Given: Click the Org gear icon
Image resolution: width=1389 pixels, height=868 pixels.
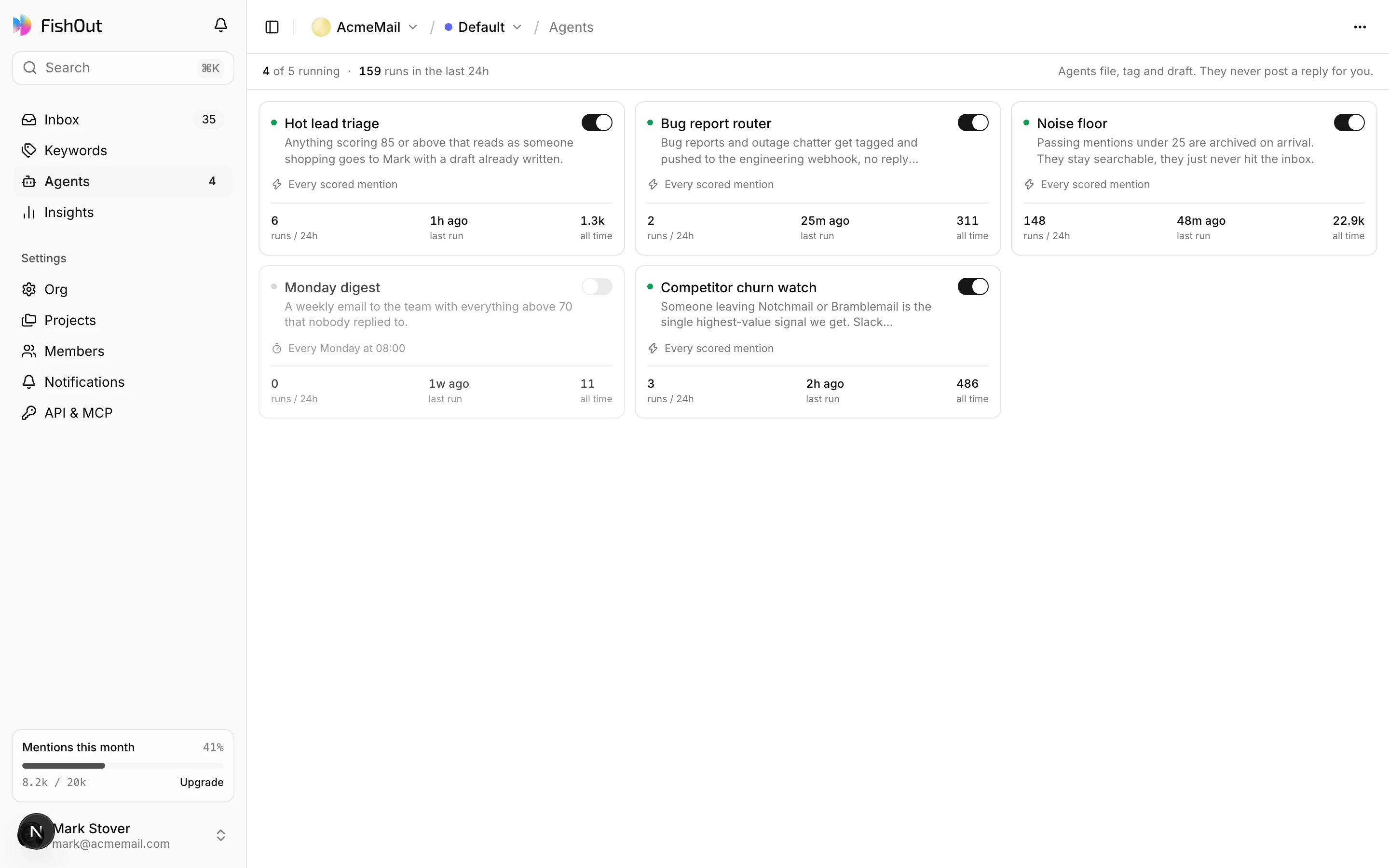Looking at the screenshot, I should [x=29, y=289].
